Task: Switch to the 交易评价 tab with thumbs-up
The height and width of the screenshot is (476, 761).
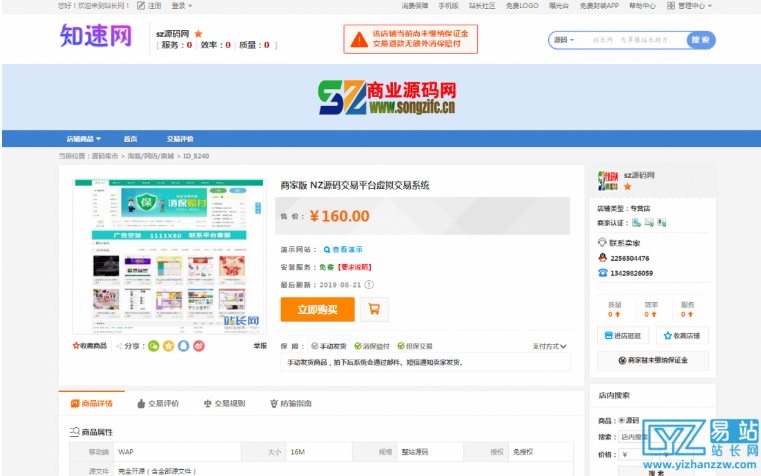Action: point(158,403)
